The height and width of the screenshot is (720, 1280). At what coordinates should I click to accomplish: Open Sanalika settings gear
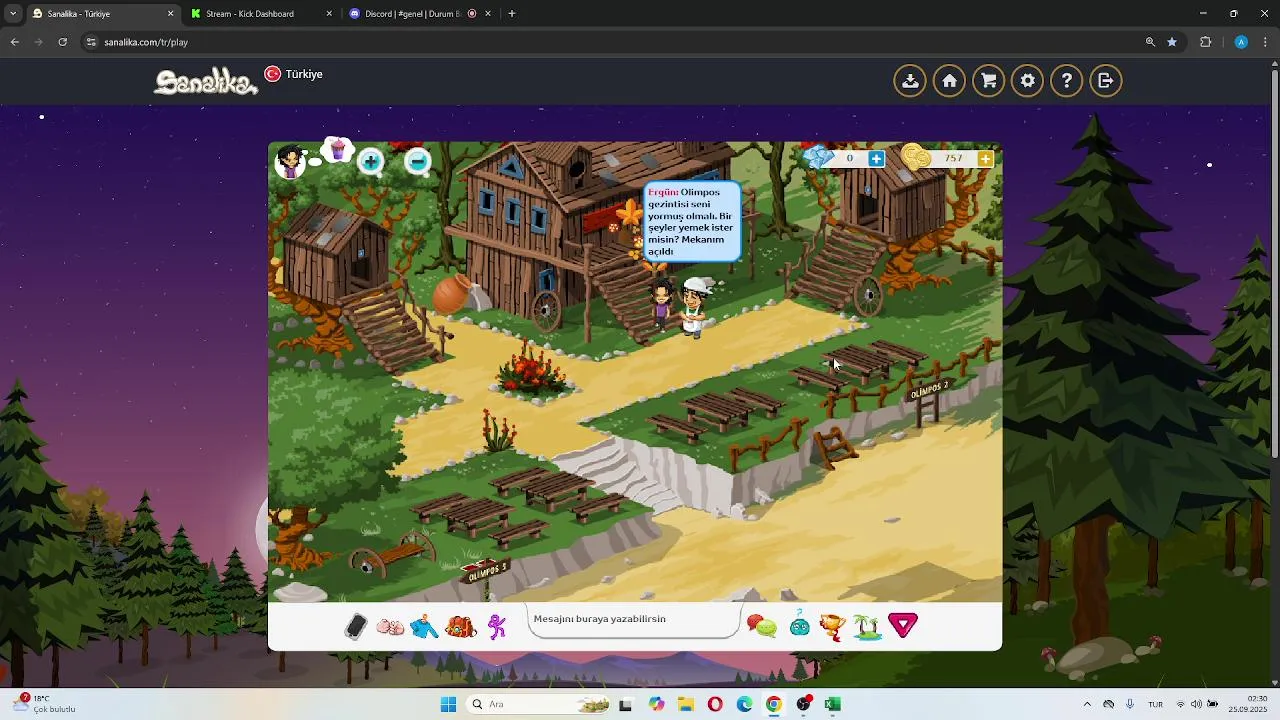[x=1027, y=81]
